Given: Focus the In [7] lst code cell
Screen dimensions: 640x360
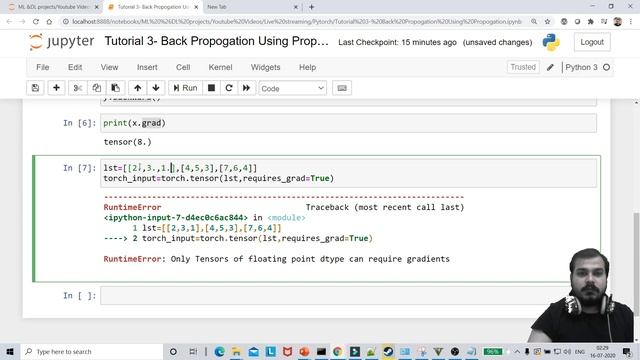Looking at the screenshot, I should tap(348, 173).
